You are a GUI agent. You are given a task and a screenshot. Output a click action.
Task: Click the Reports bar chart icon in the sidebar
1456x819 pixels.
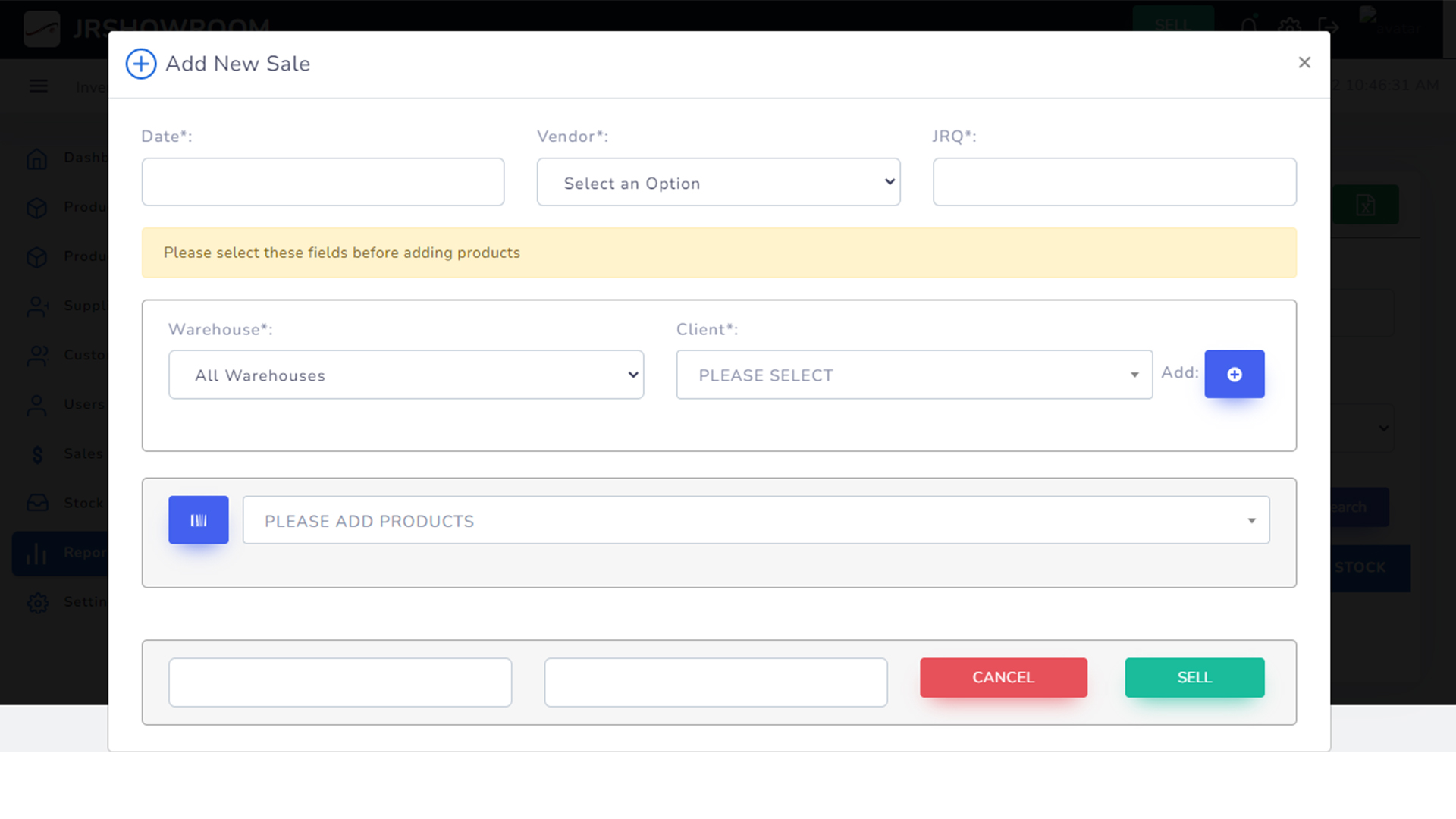click(x=37, y=553)
